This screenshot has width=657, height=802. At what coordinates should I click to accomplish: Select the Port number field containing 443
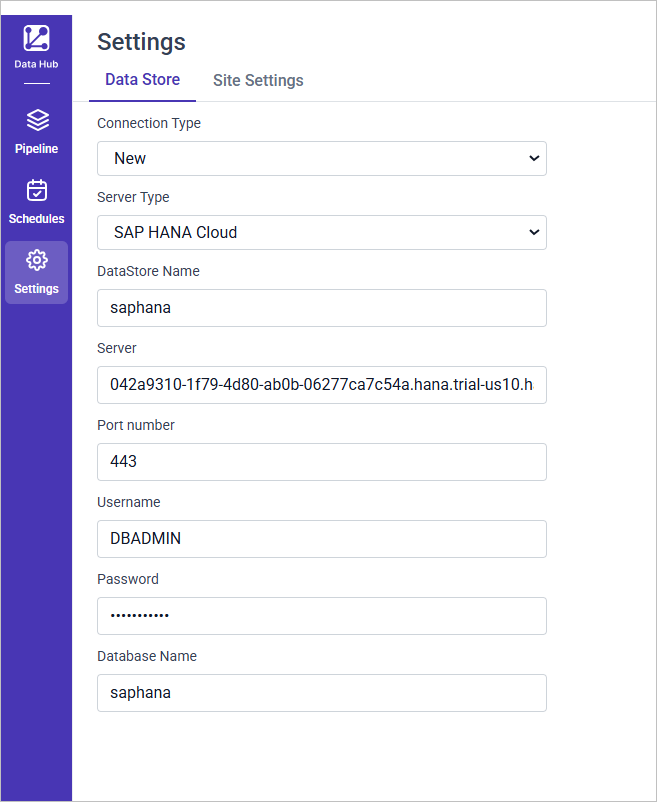[321, 462]
